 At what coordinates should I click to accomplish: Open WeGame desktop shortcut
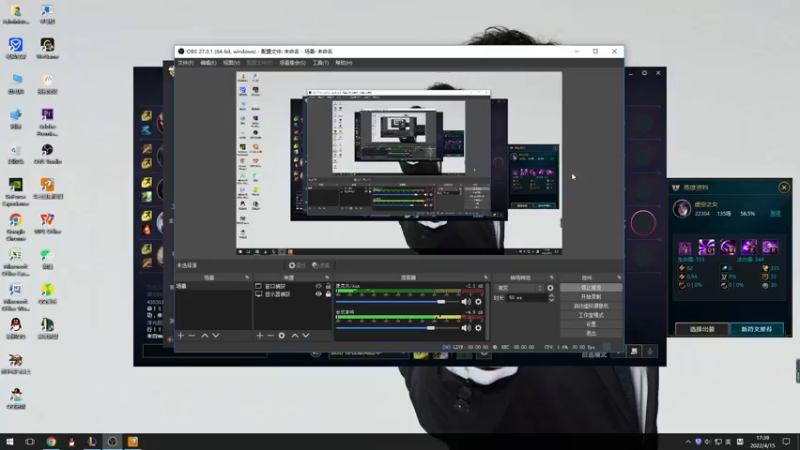47,48
